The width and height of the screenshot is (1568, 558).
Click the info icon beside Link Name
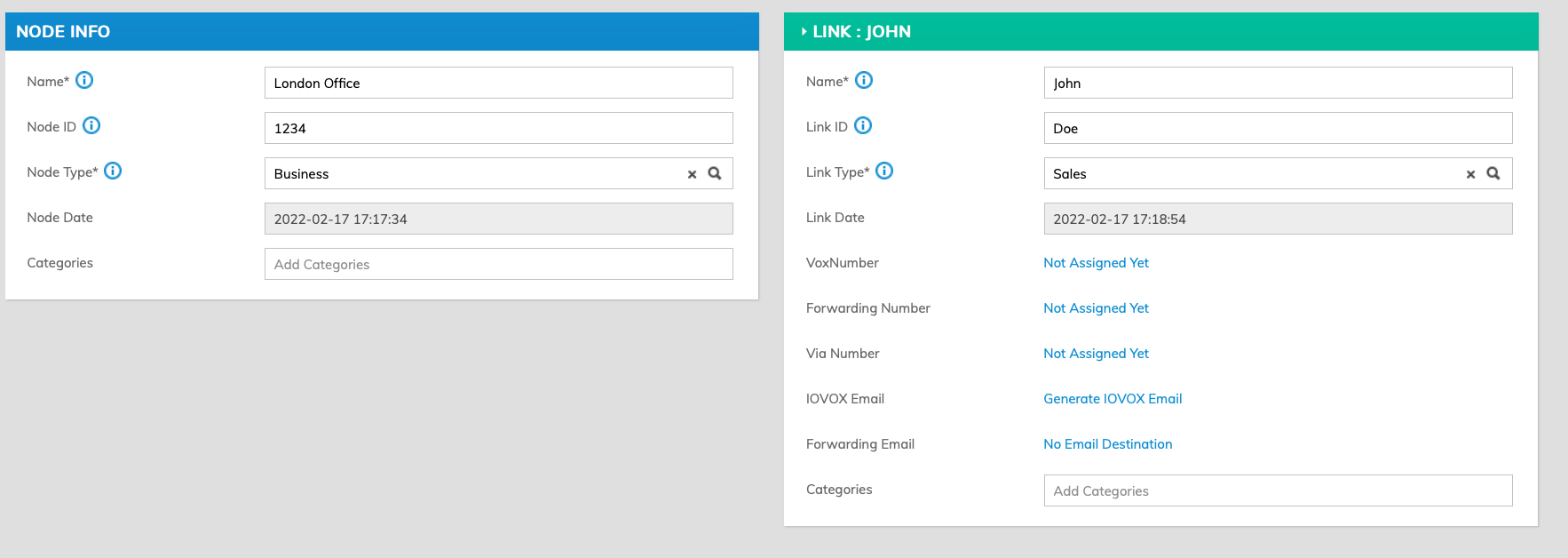(x=864, y=81)
